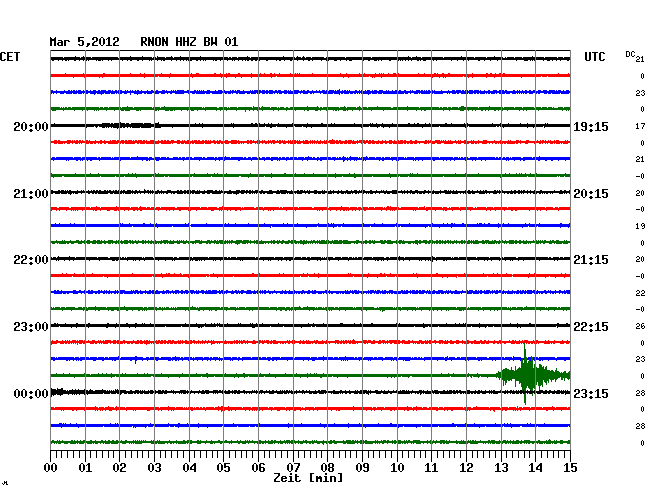Click the DC column header

(630, 54)
